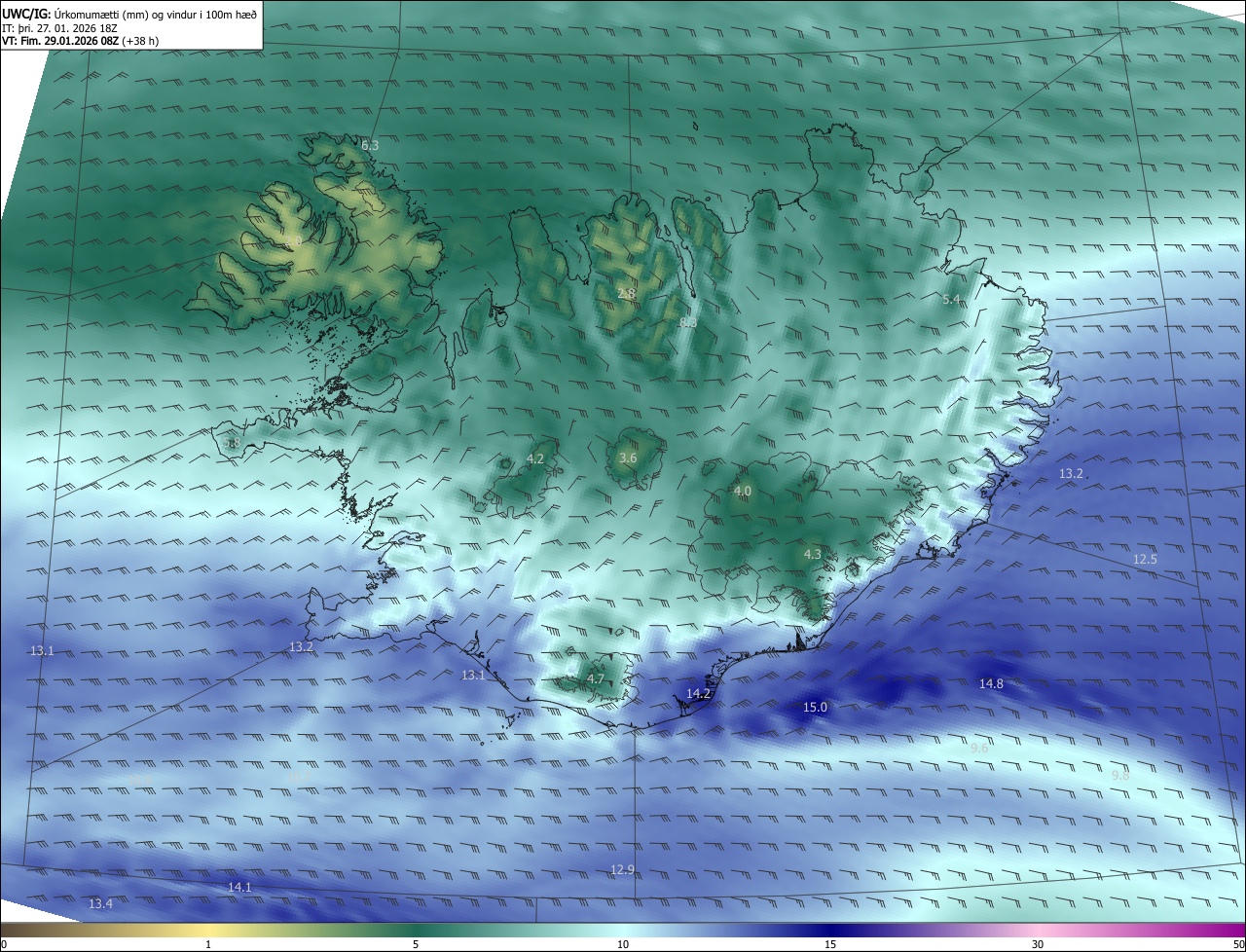The height and width of the screenshot is (952, 1246).
Task: Click the 12.9 value label on the map
Action: pyautogui.click(x=623, y=869)
